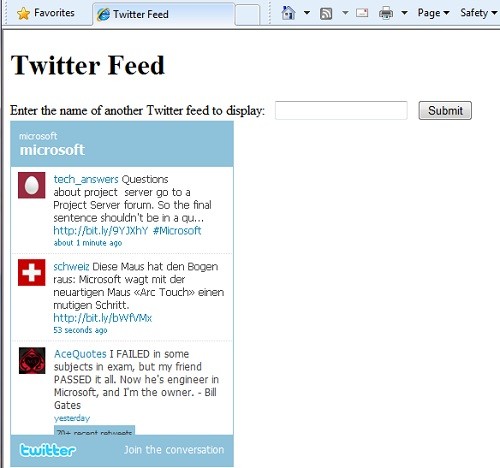This screenshot has width=500, height=468.
Task: Click the RSS feeds icon
Action: pos(326,14)
